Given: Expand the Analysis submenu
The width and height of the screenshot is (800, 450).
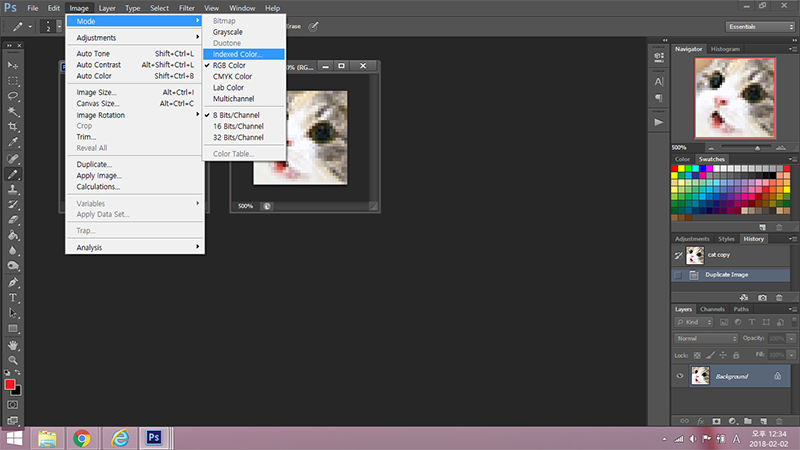Looking at the screenshot, I should point(135,247).
